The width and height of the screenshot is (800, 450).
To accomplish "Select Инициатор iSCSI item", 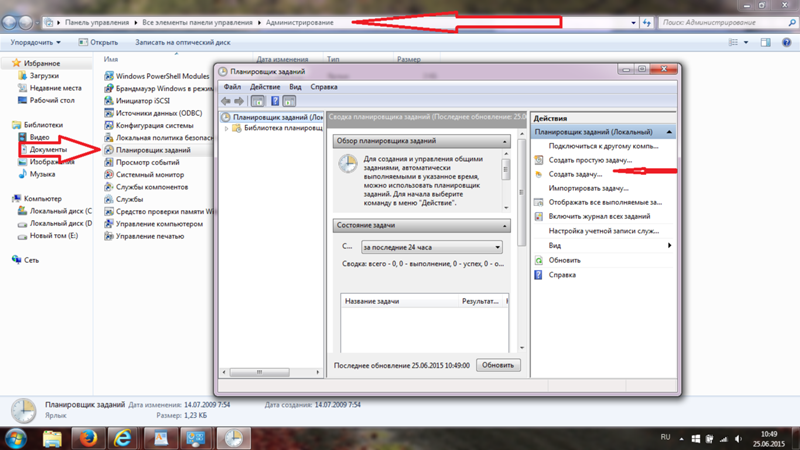I will click(x=137, y=101).
